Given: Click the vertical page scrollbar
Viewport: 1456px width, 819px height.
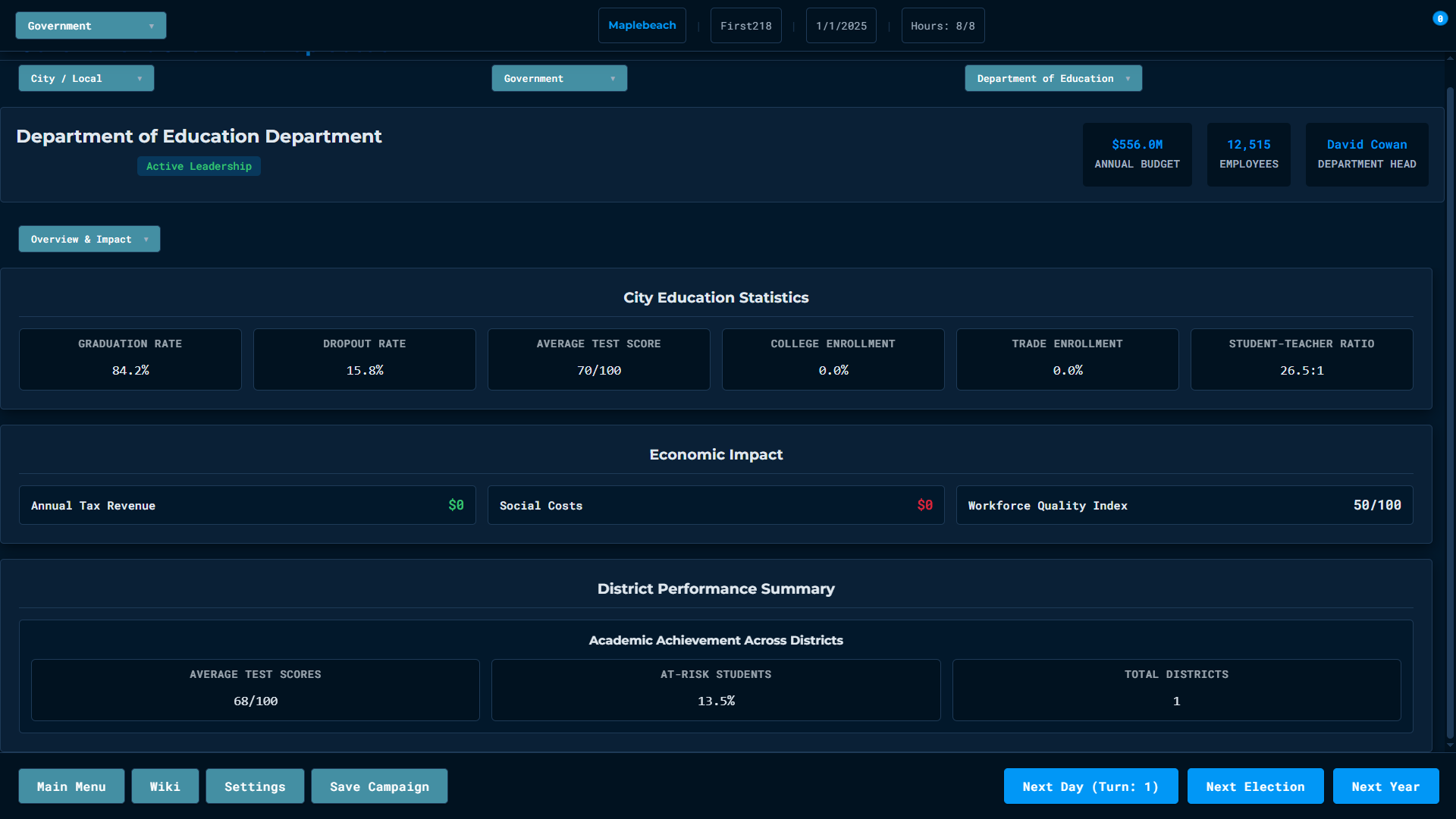Looking at the screenshot, I should coord(1450,409).
